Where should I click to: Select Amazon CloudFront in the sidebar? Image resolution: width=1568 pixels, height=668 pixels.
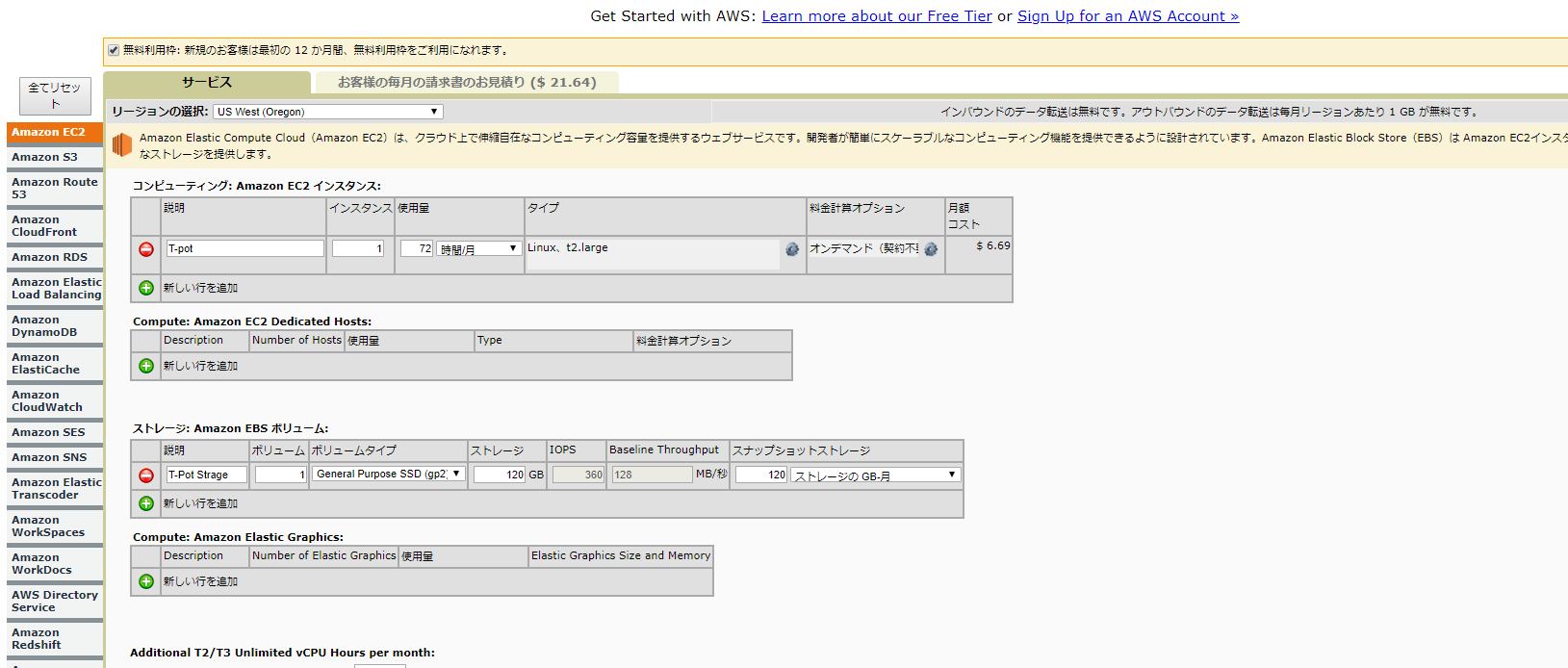55,226
